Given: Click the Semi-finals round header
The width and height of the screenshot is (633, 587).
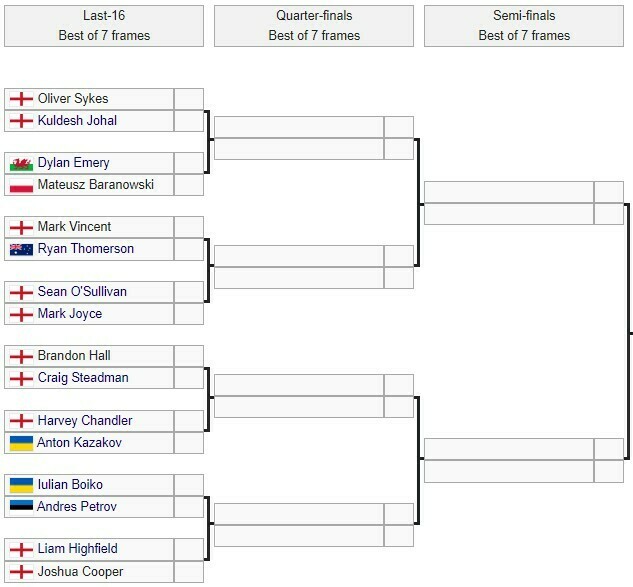Looking at the screenshot, I should coord(524,25).
